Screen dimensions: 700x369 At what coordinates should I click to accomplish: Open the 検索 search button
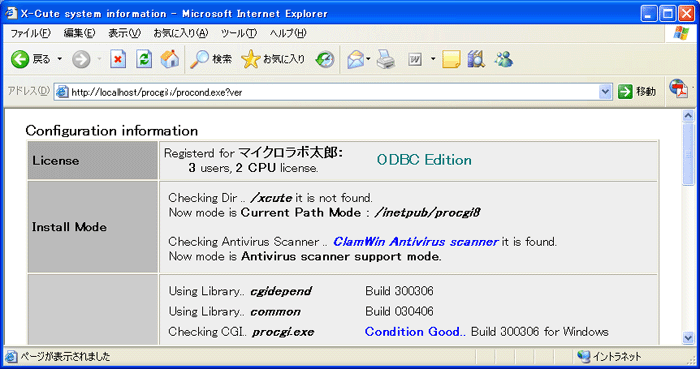(x=211, y=59)
